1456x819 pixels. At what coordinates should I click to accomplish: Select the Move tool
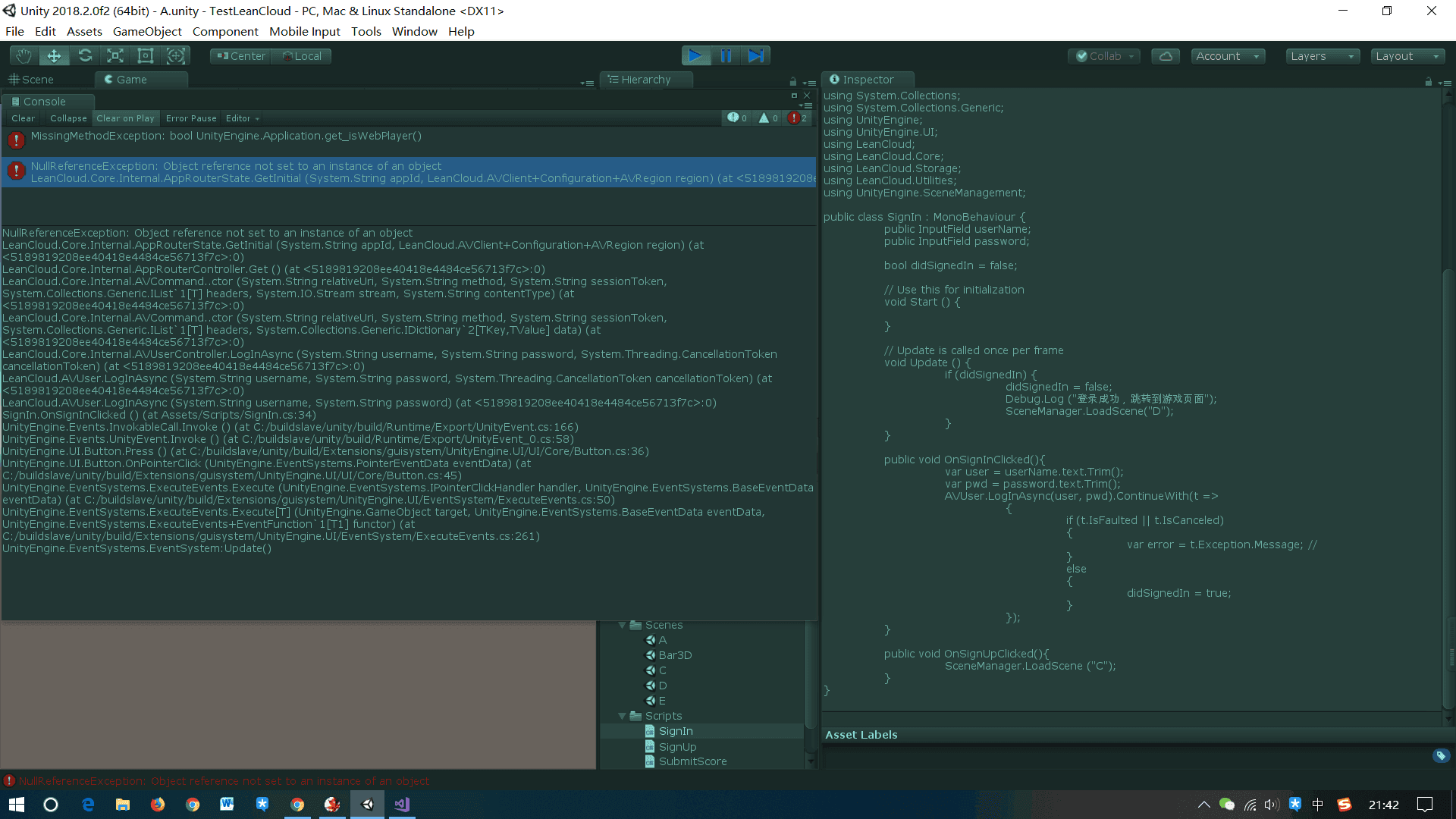point(55,55)
